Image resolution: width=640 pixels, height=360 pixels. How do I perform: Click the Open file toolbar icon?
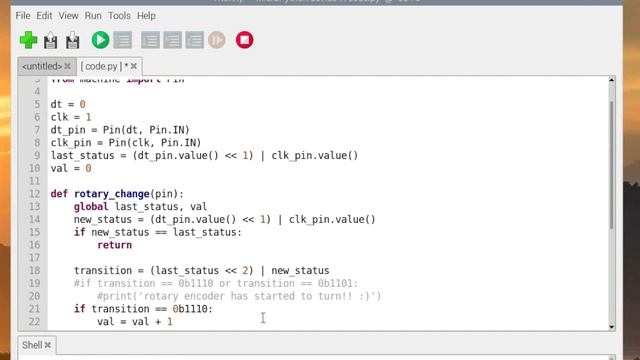51,40
